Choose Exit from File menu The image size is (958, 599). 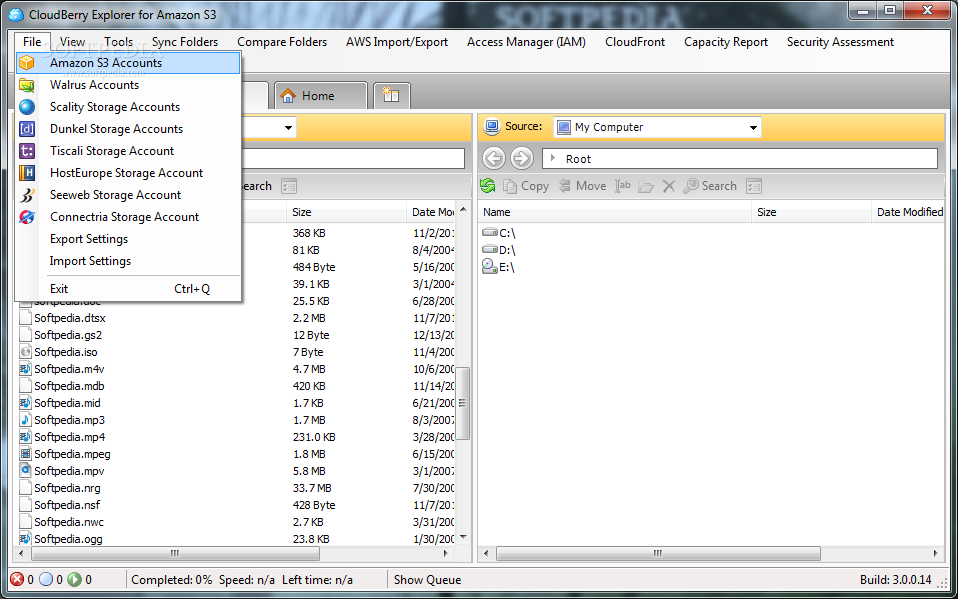128,289
